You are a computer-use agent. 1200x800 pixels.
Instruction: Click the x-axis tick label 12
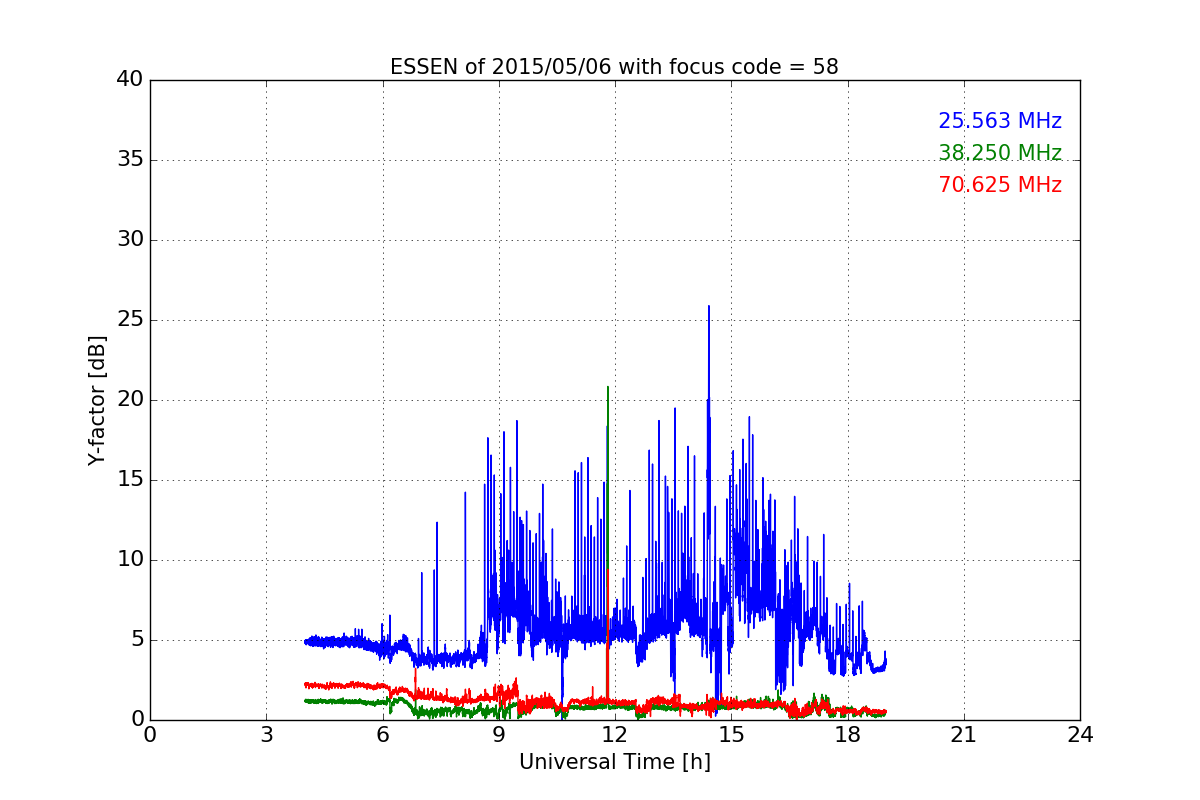coord(615,735)
